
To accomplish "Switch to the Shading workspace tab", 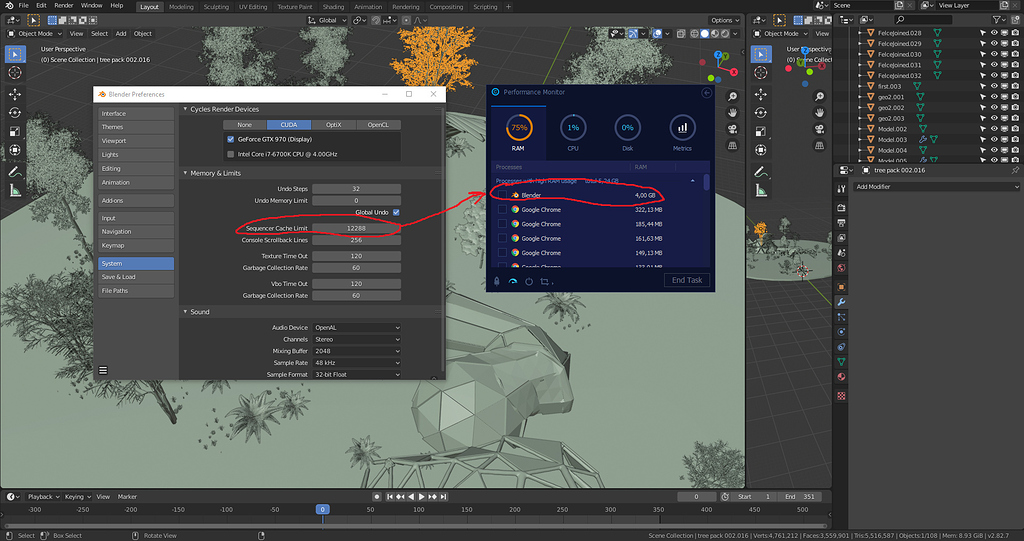I will pyautogui.click(x=333, y=7).
